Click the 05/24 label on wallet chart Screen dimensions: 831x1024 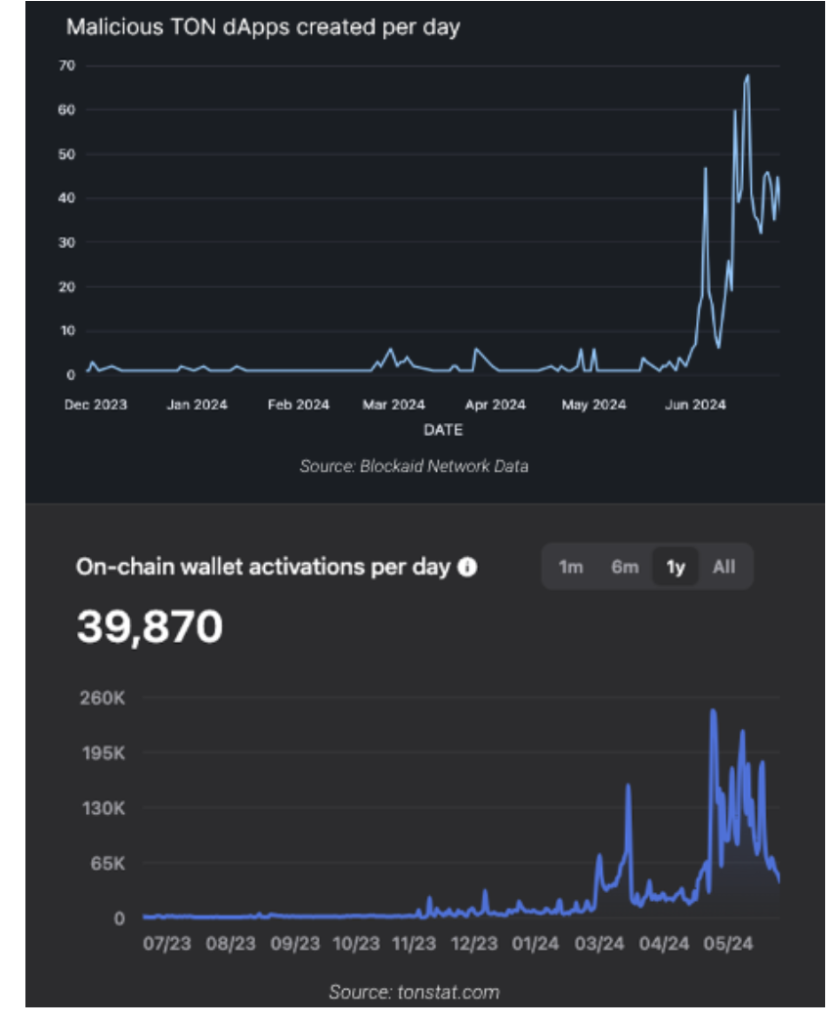coord(728,944)
